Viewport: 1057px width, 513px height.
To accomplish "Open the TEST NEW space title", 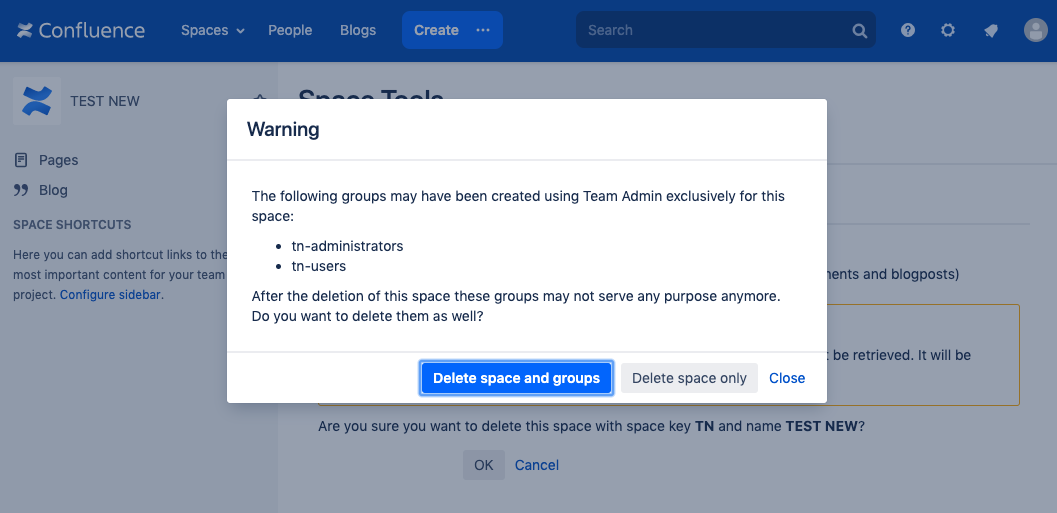I will (x=104, y=101).
